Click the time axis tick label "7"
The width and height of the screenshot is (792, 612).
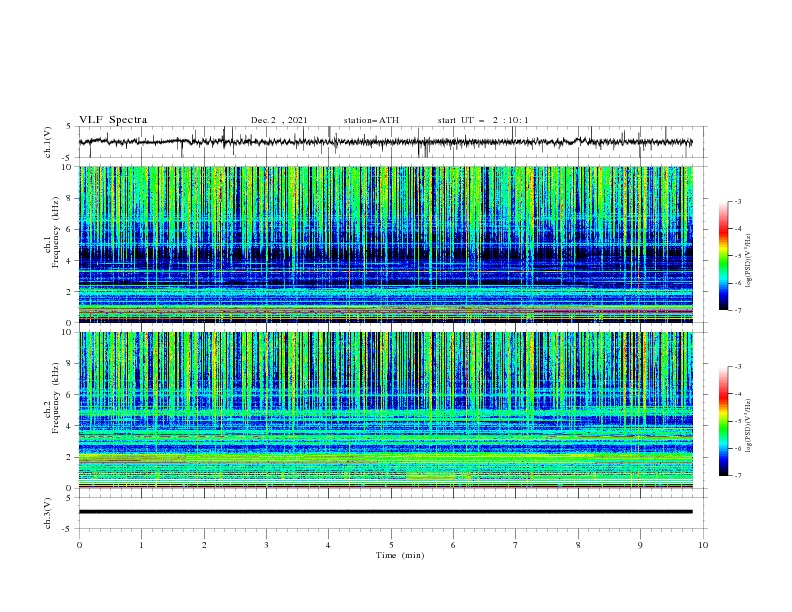click(516, 545)
